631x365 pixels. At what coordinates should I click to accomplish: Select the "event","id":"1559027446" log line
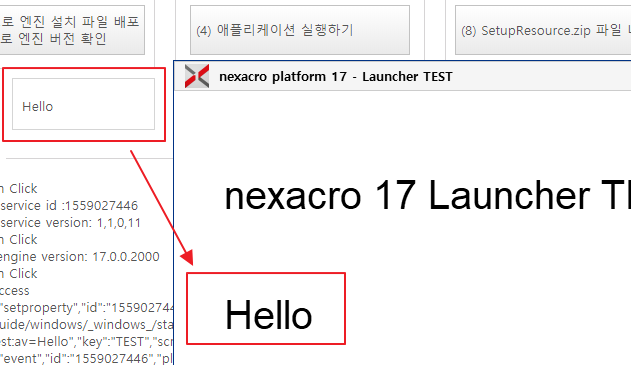pos(87,358)
